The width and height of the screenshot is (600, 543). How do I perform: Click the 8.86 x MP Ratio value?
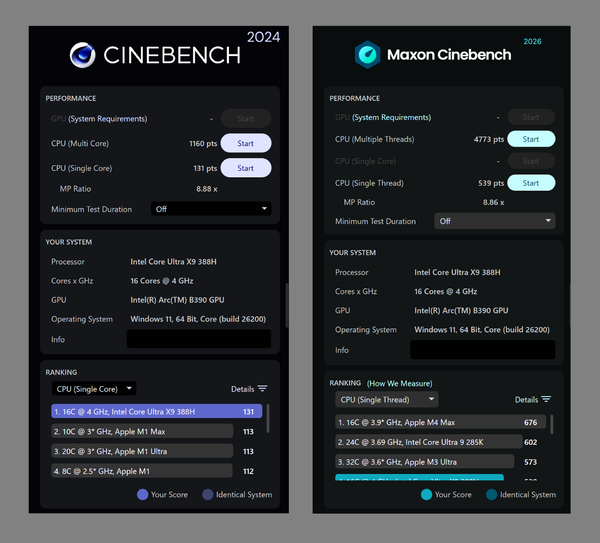493,202
